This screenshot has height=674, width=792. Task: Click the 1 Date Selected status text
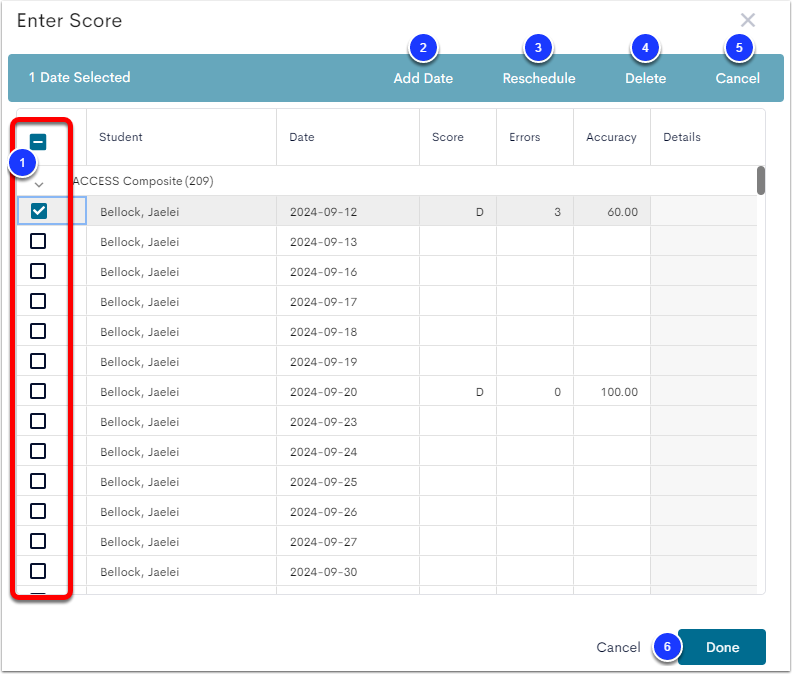click(79, 77)
